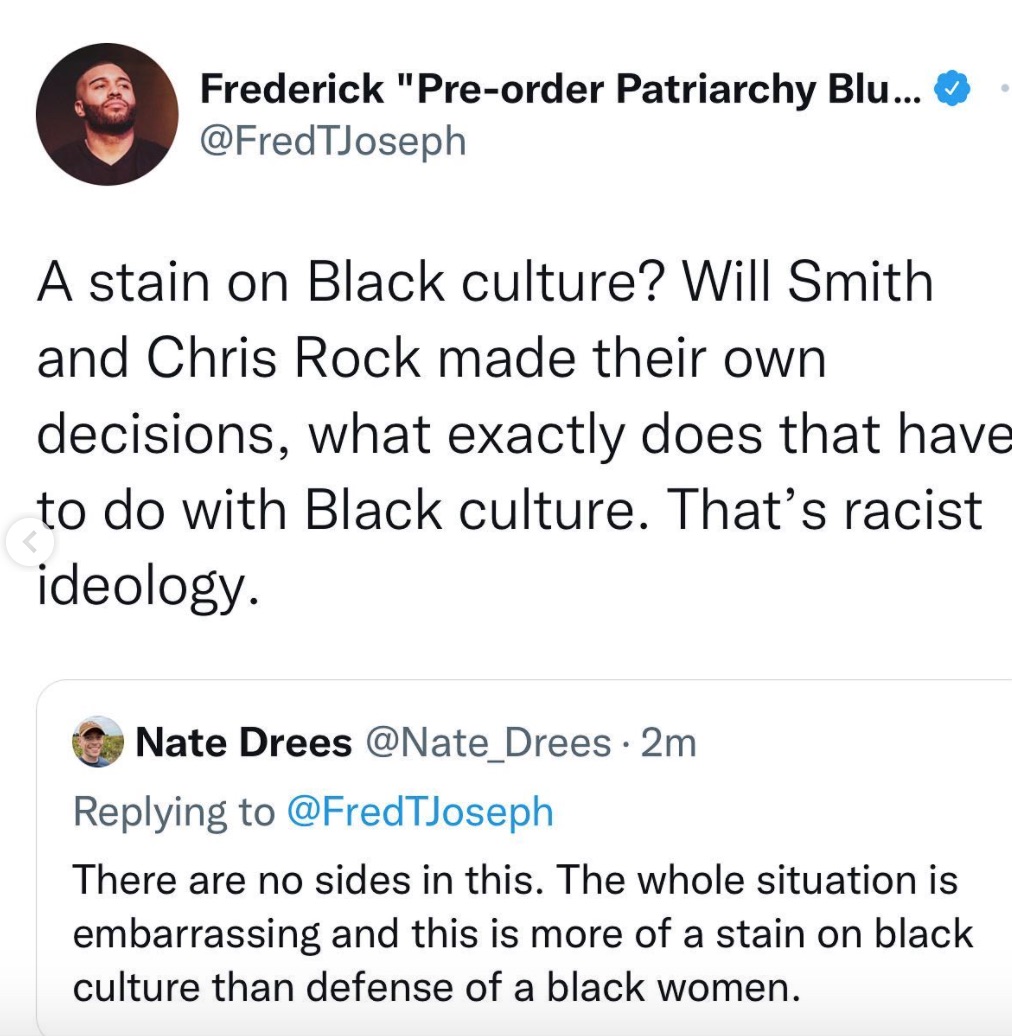Click Frederick's round profile picture
1012x1036 pixels.
click(x=107, y=114)
